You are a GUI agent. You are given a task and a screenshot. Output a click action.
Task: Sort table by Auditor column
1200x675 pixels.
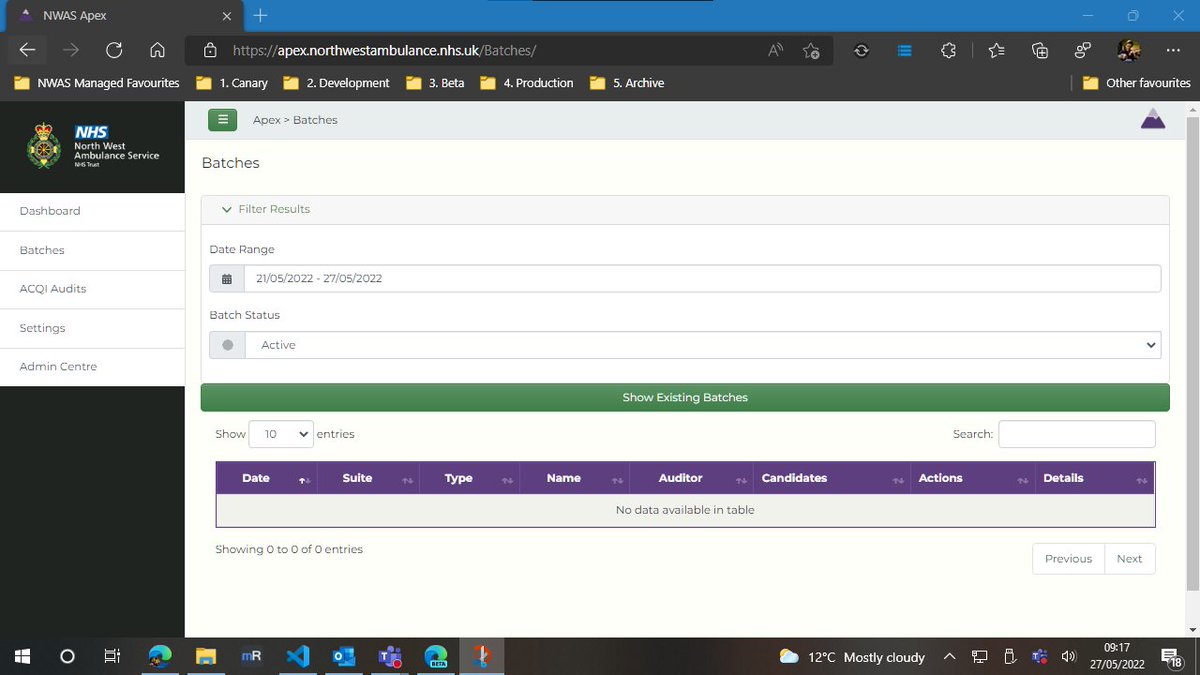(692, 478)
